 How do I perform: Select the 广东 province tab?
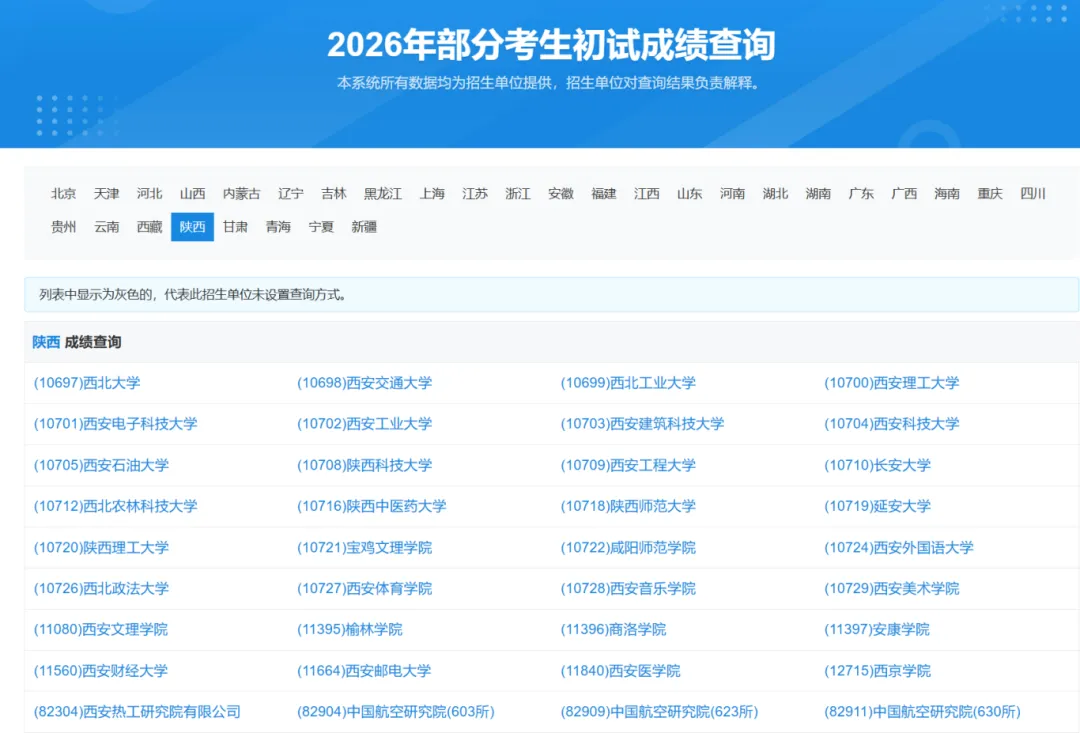(x=861, y=194)
